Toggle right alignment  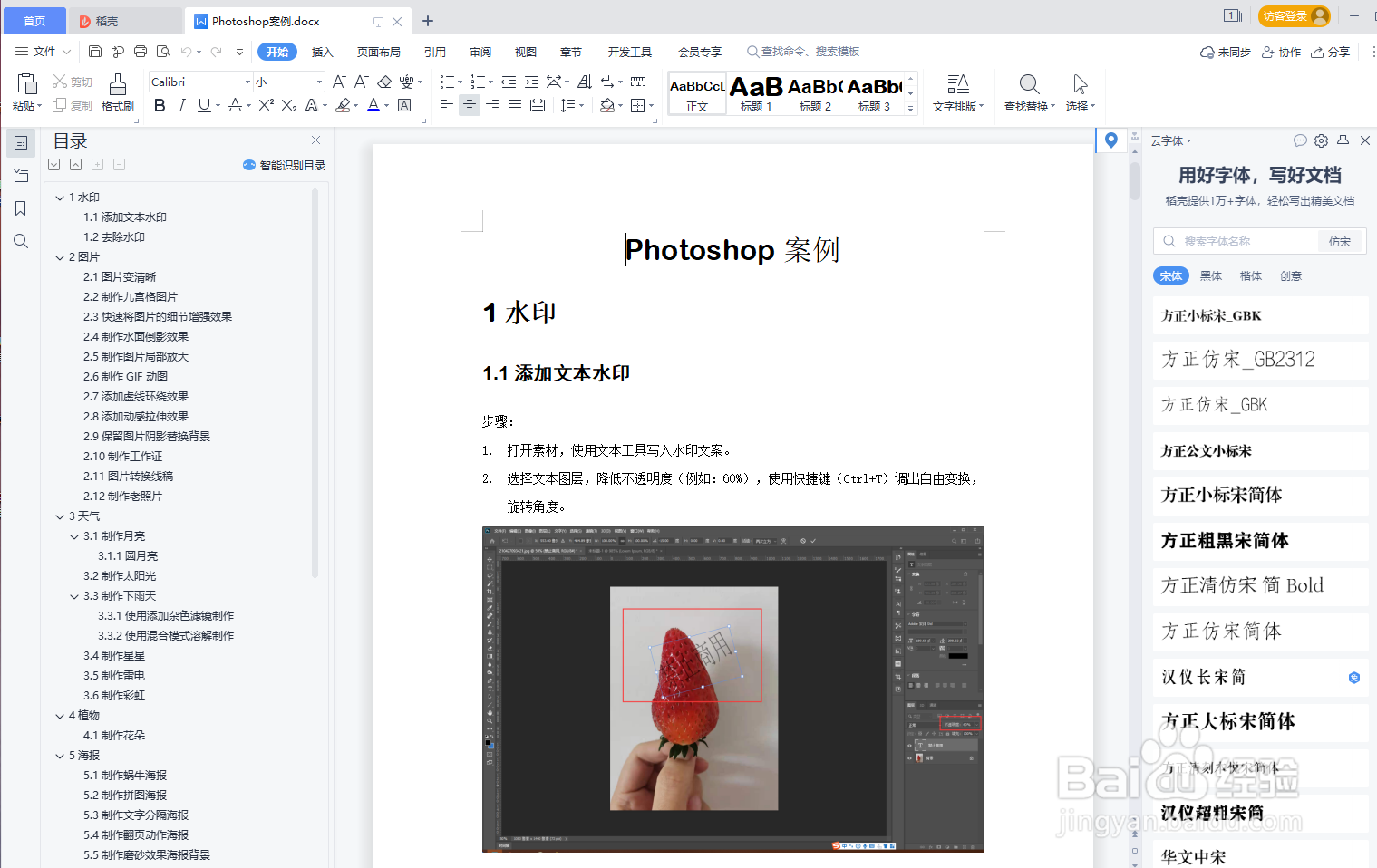coord(492,105)
